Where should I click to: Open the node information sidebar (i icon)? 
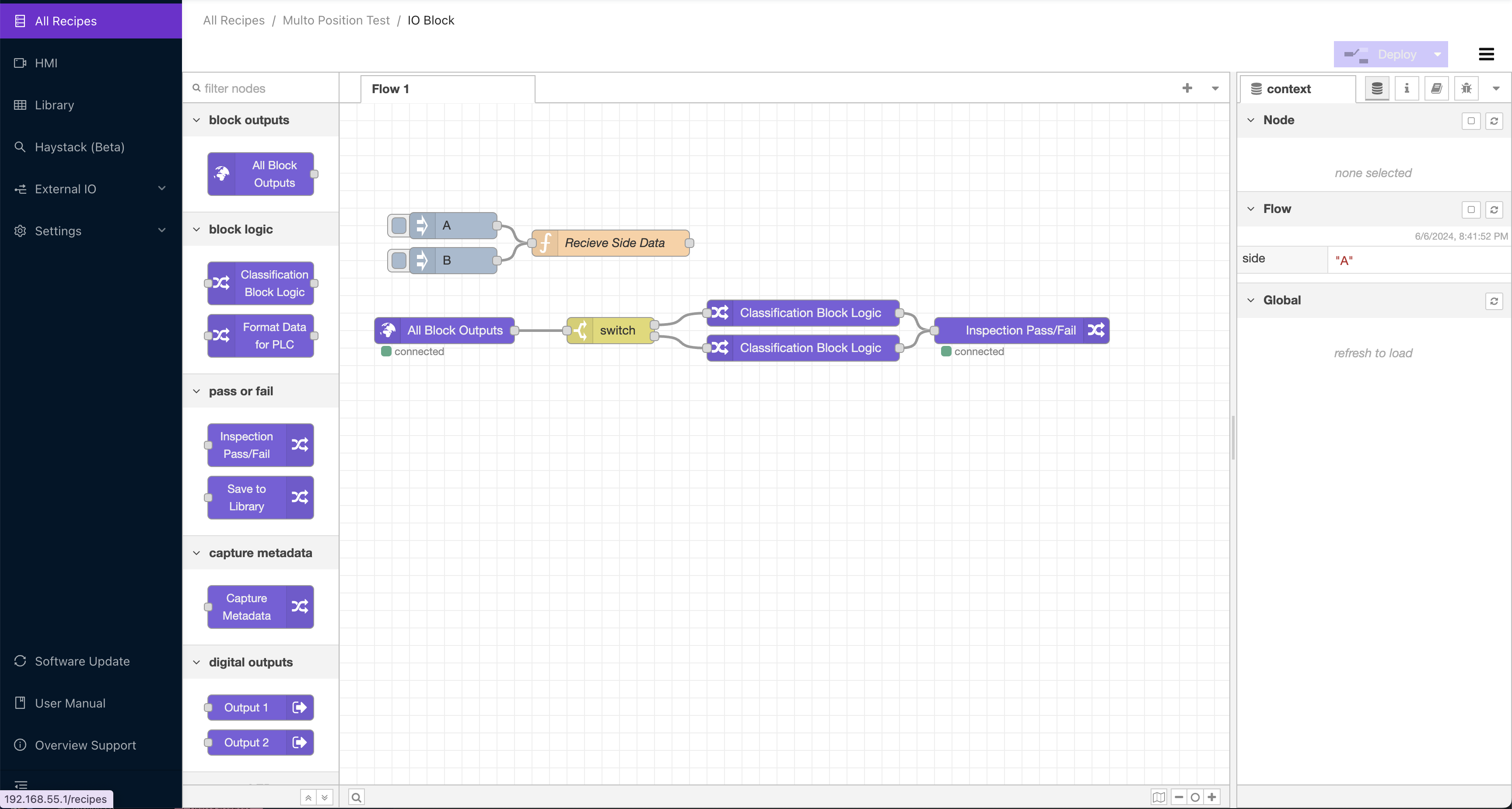pos(1407,88)
